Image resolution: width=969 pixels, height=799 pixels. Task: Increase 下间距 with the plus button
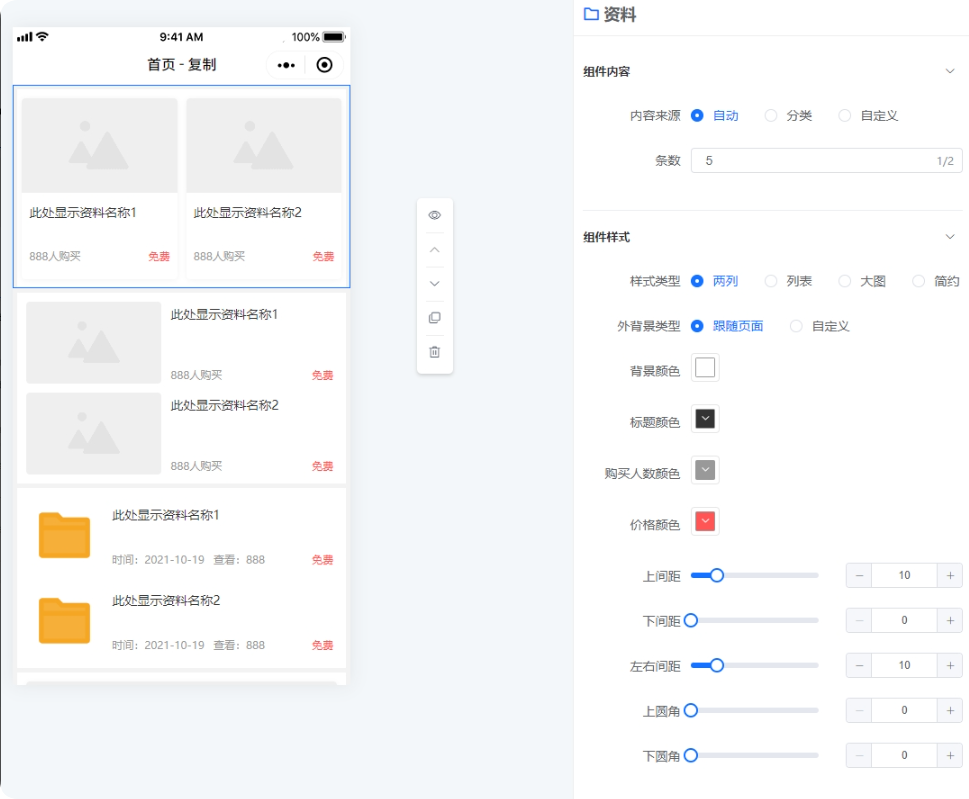(950, 620)
